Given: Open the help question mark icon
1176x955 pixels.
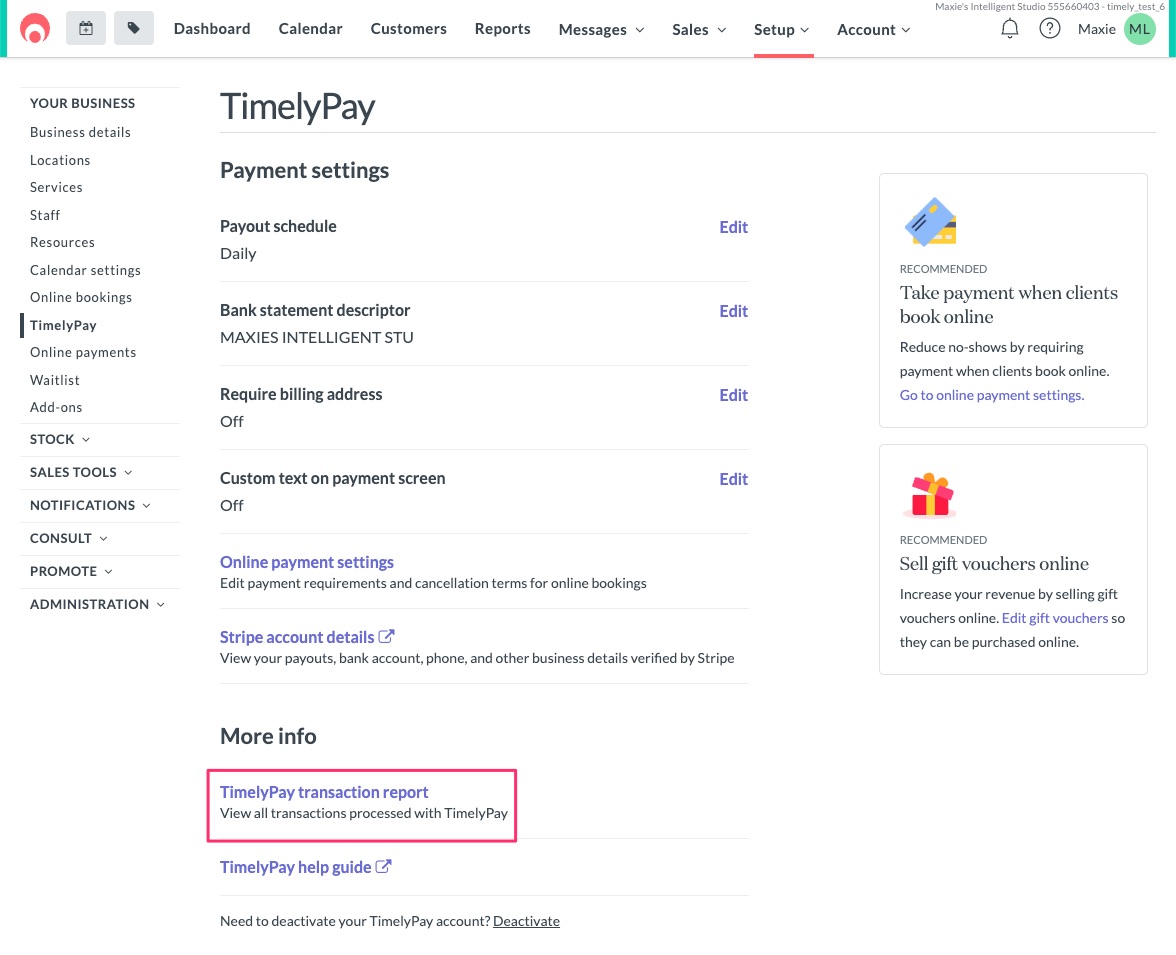Looking at the screenshot, I should click(1049, 29).
